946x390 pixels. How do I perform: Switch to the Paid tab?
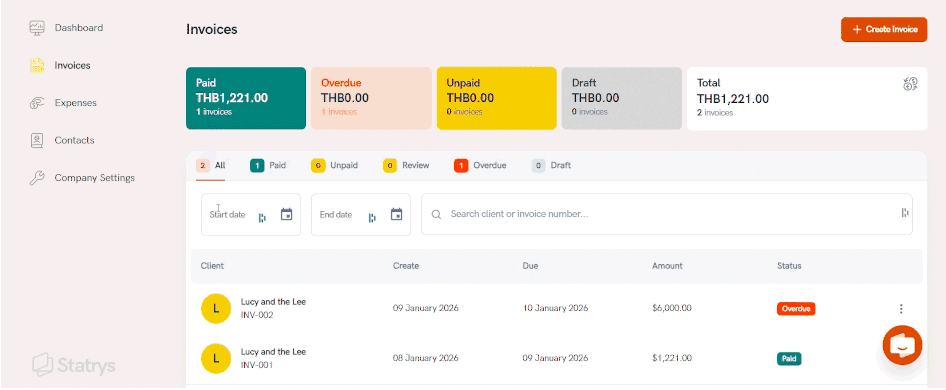point(268,165)
